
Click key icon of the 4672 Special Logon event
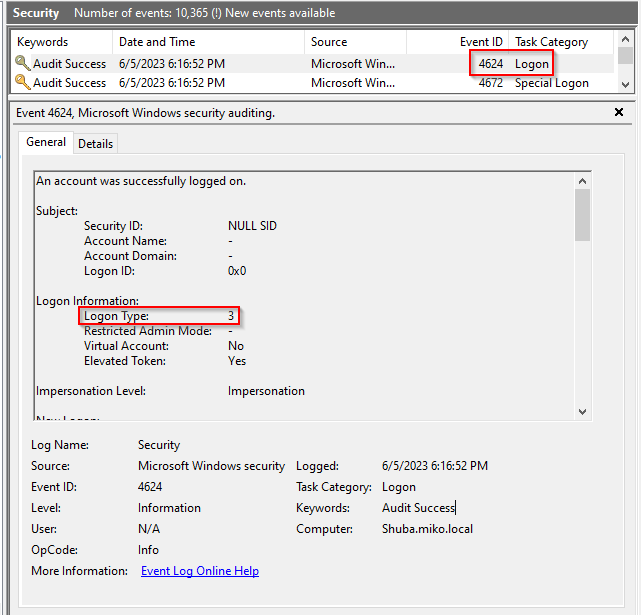22,83
